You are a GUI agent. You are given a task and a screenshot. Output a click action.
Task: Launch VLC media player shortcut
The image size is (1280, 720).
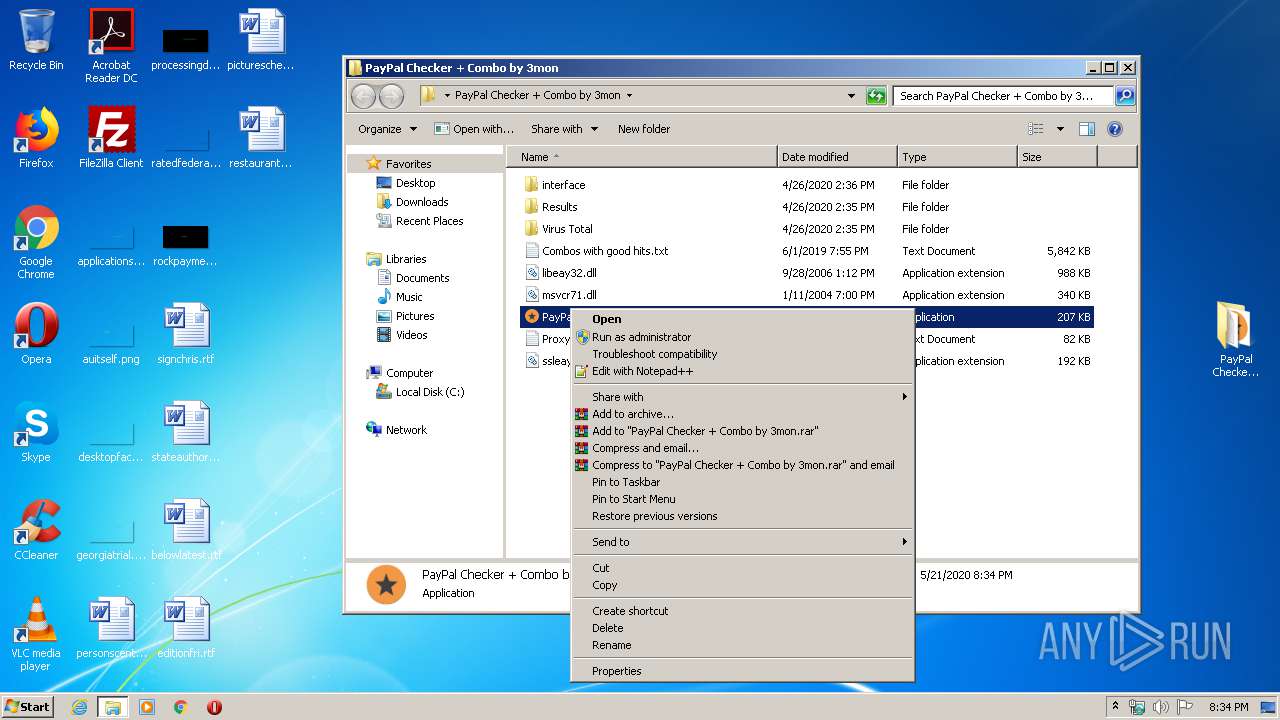(x=36, y=634)
